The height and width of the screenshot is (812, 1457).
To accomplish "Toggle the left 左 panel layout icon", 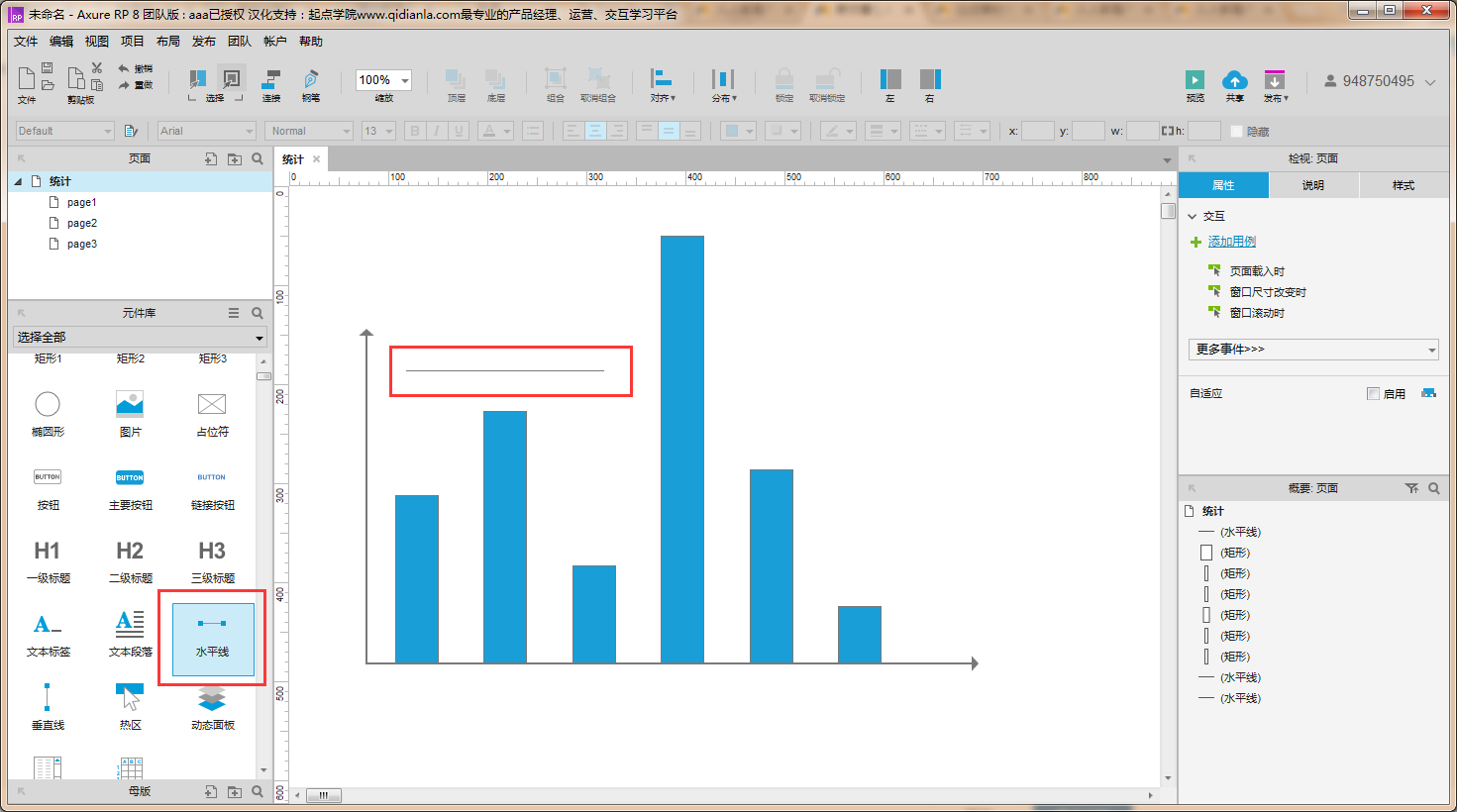I will [x=890, y=79].
